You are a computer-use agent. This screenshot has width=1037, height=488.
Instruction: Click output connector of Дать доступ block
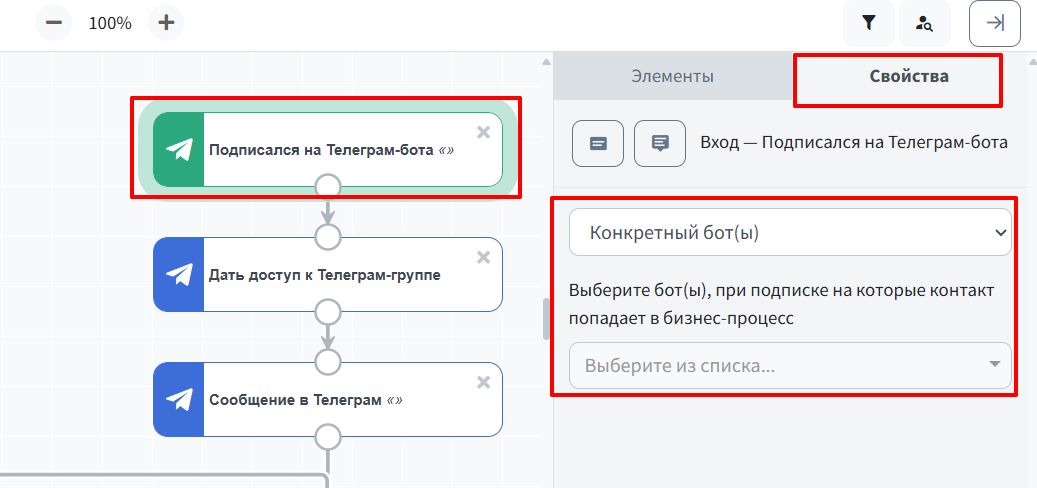tap(327, 312)
